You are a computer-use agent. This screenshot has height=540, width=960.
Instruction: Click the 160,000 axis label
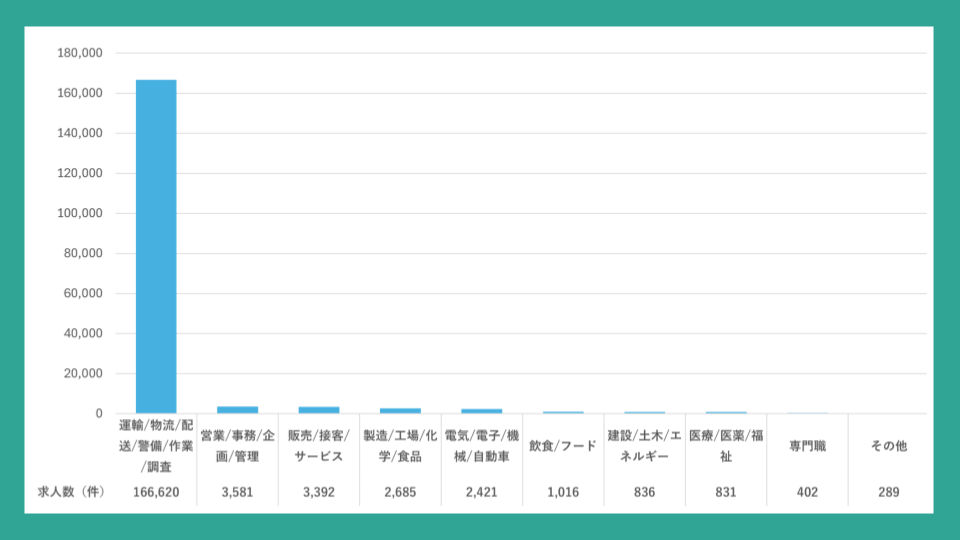click(x=80, y=93)
